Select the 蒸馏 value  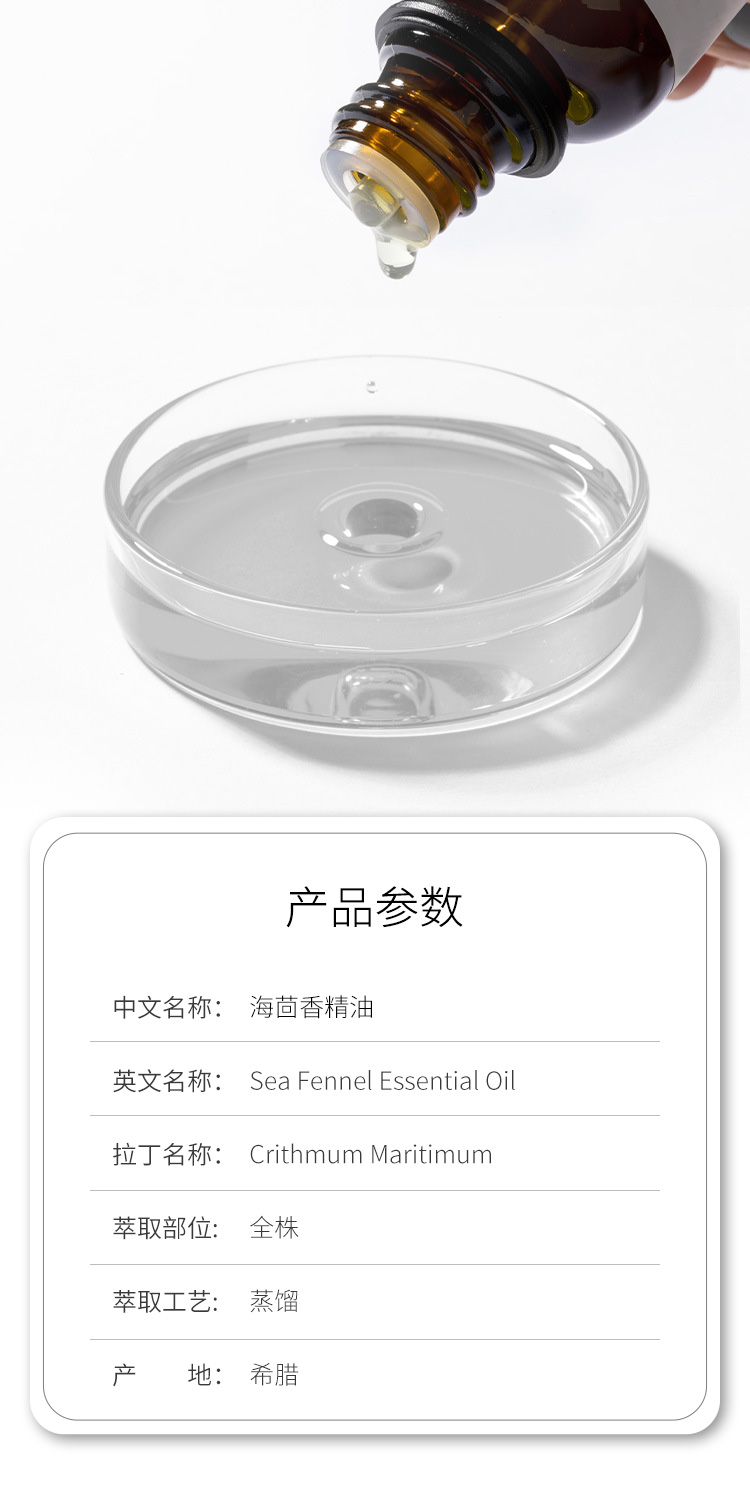[x=274, y=1302]
